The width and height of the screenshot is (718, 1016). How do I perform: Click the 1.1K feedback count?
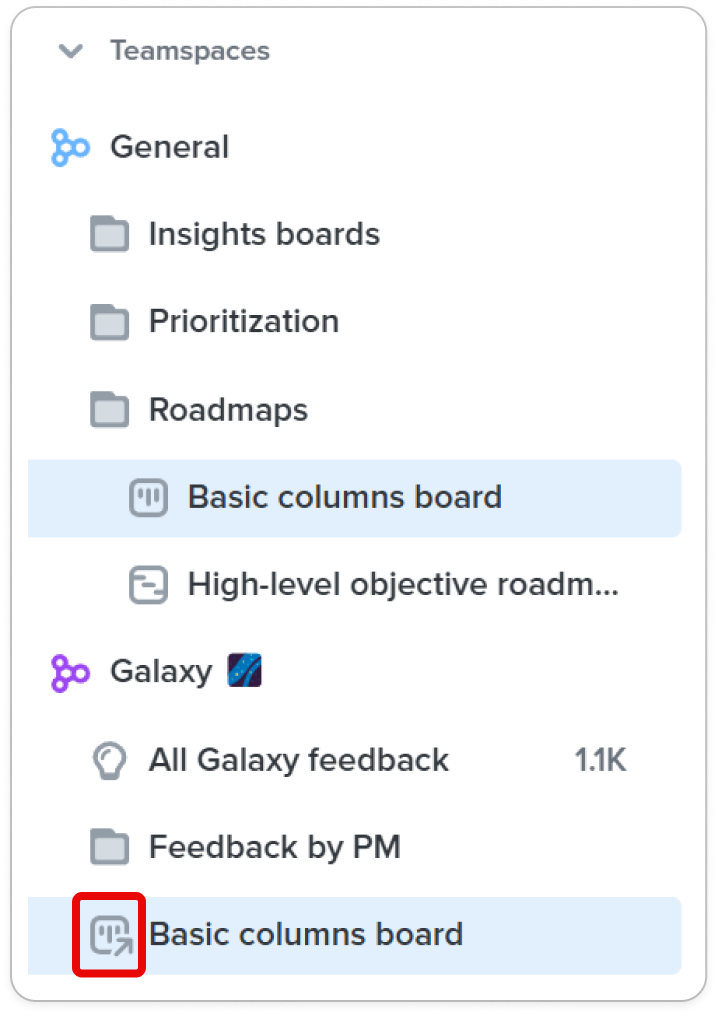click(x=601, y=760)
